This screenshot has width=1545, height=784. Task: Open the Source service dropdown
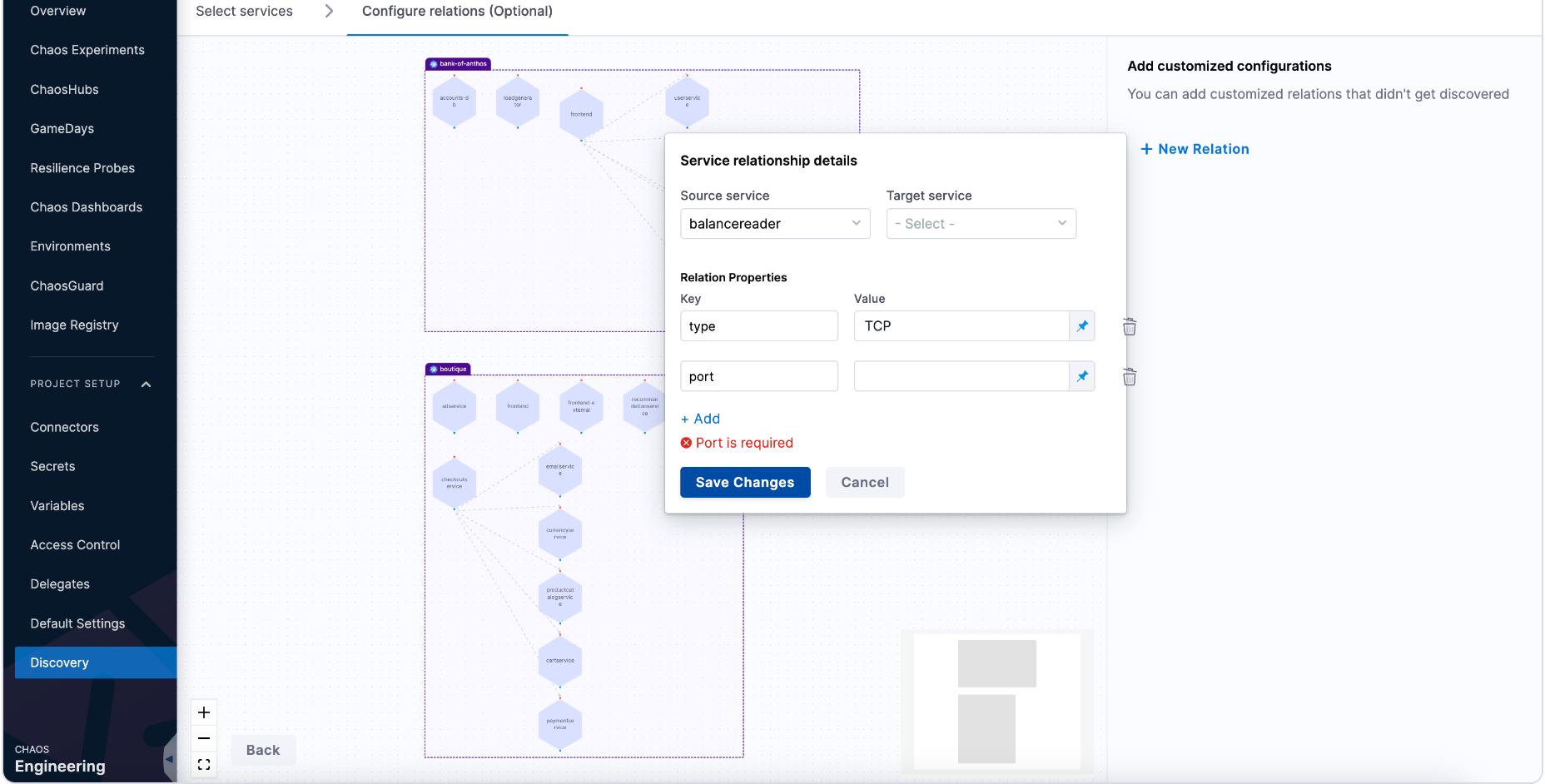click(x=775, y=224)
